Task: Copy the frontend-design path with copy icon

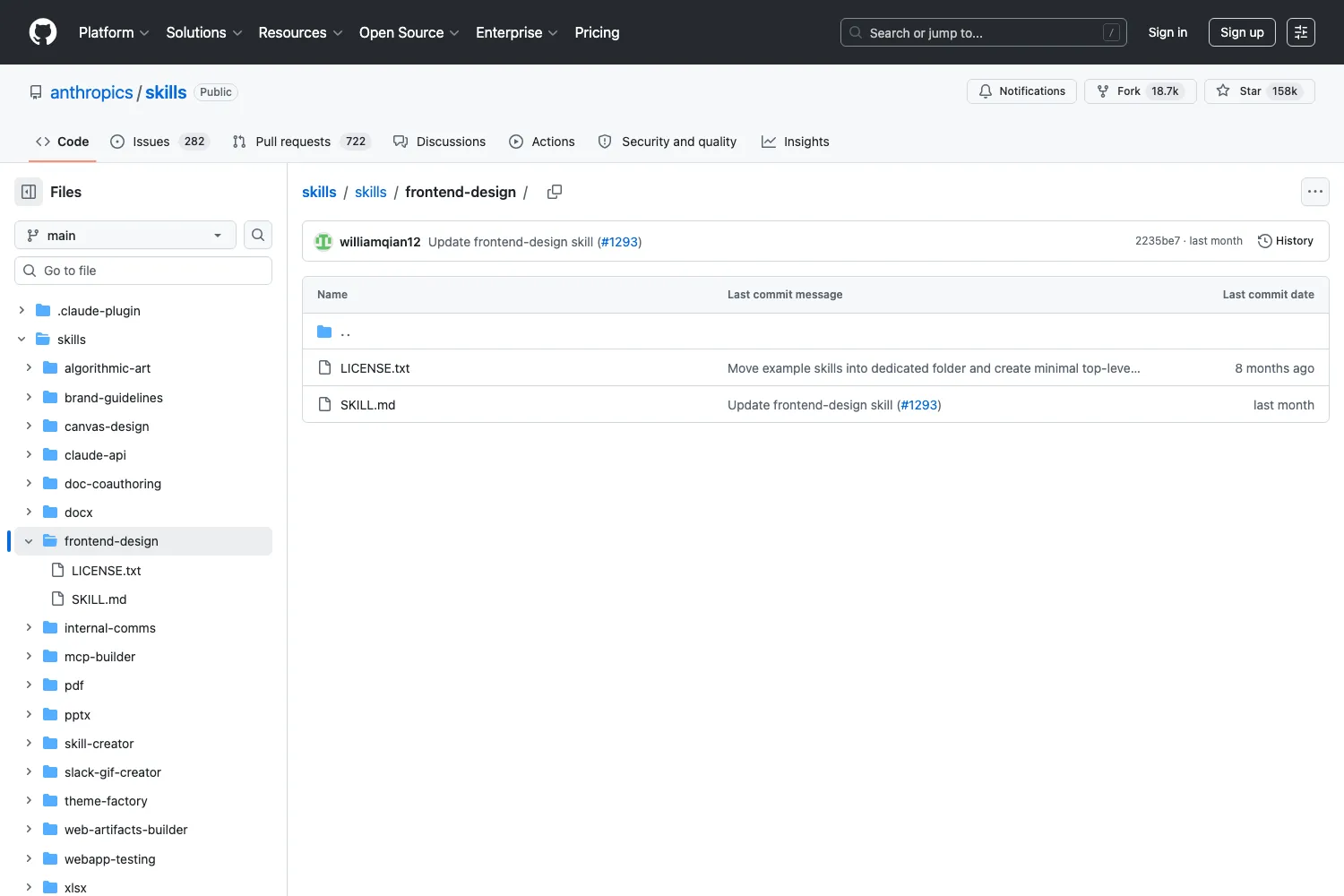Action: coord(555,192)
